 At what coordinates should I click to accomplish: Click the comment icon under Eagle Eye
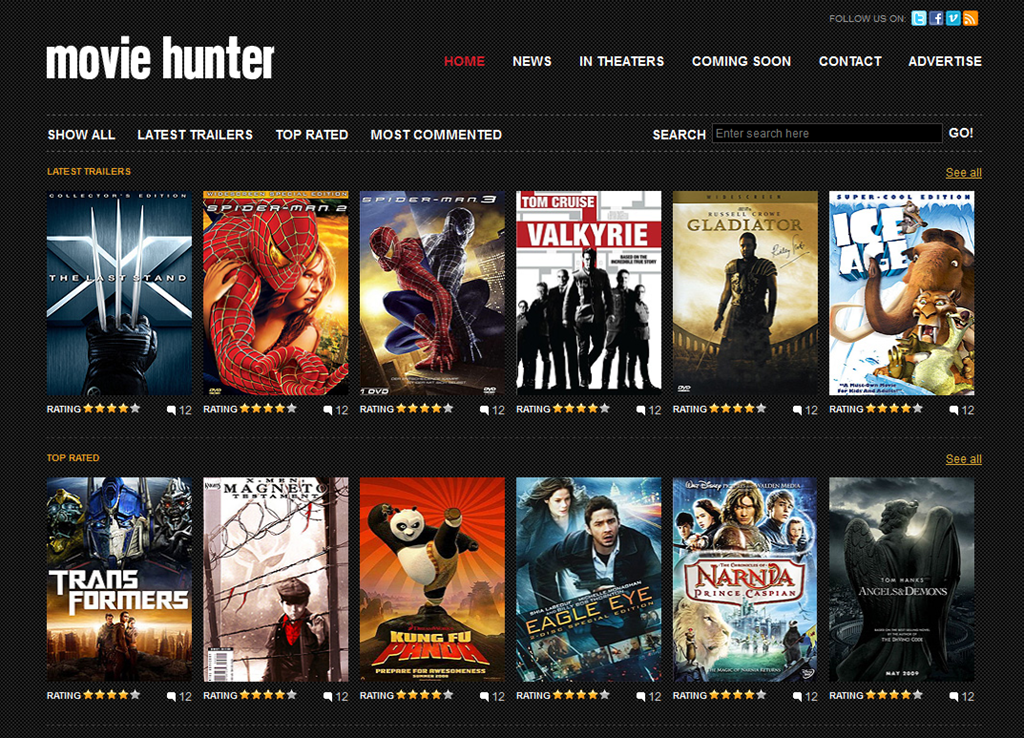[641, 697]
